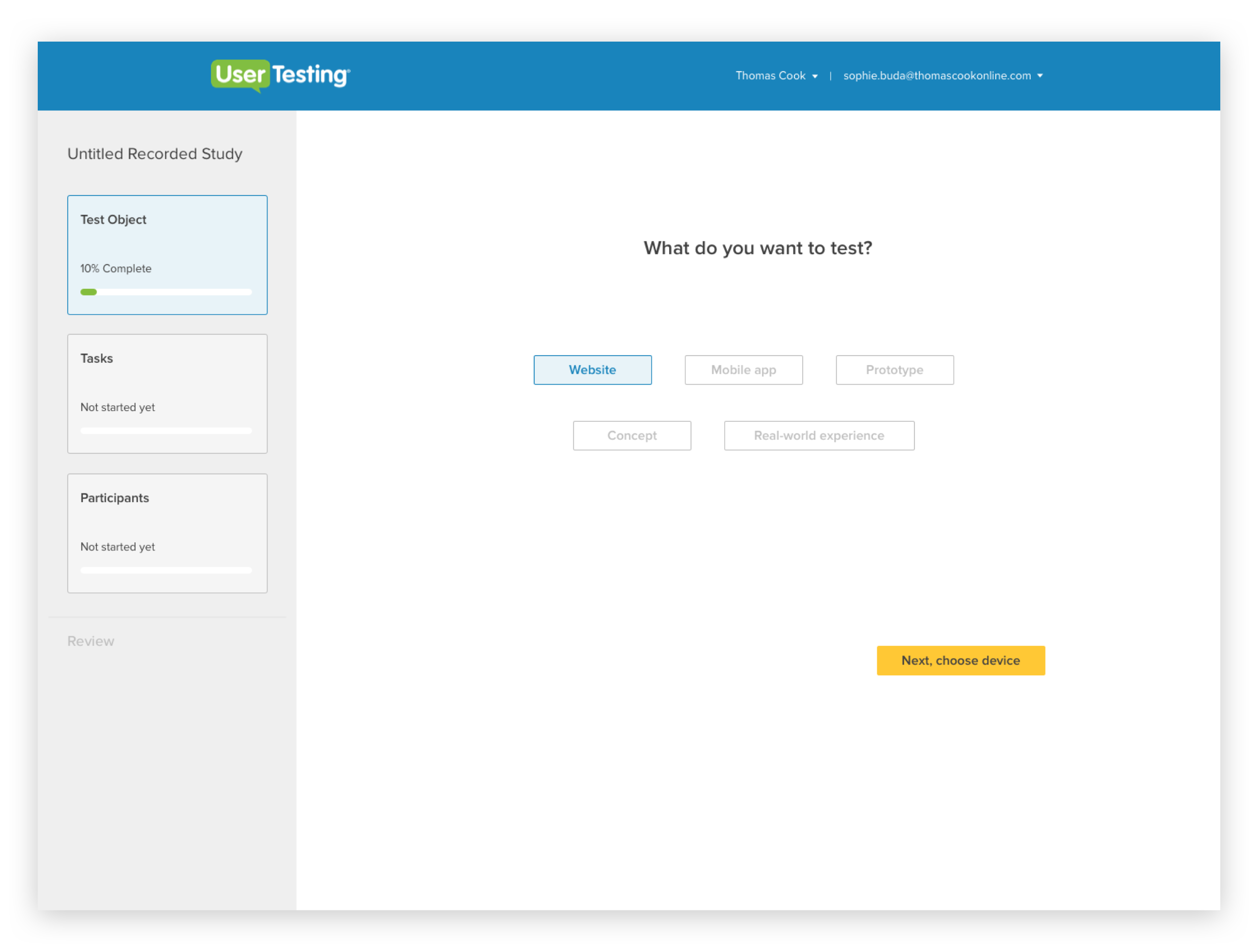Click the 10% Complete status text

(116, 268)
